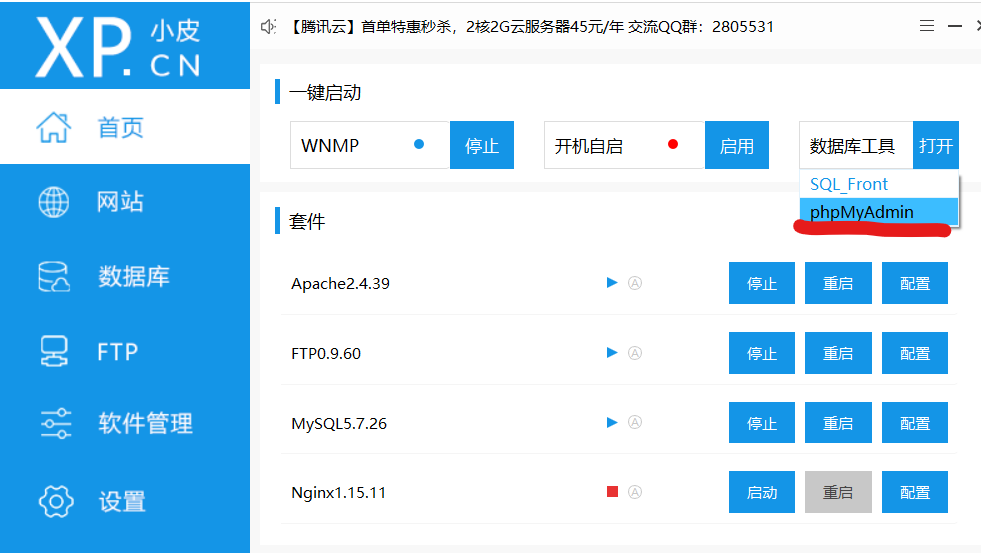Open FTP0.9.60 配置 settings
Image resolution: width=981 pixels, height=553 pixels.
[x=915, y=353]
